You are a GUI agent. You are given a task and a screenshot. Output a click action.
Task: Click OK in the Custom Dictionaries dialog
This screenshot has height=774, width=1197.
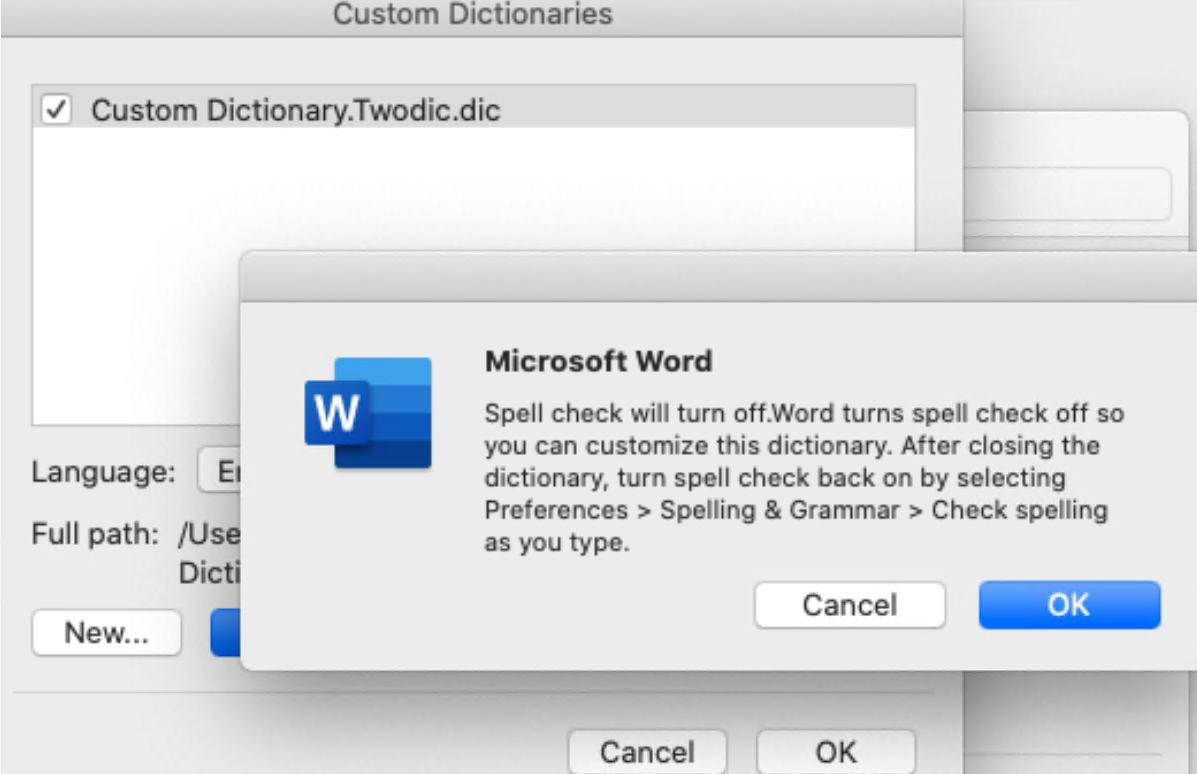[836, 752]
